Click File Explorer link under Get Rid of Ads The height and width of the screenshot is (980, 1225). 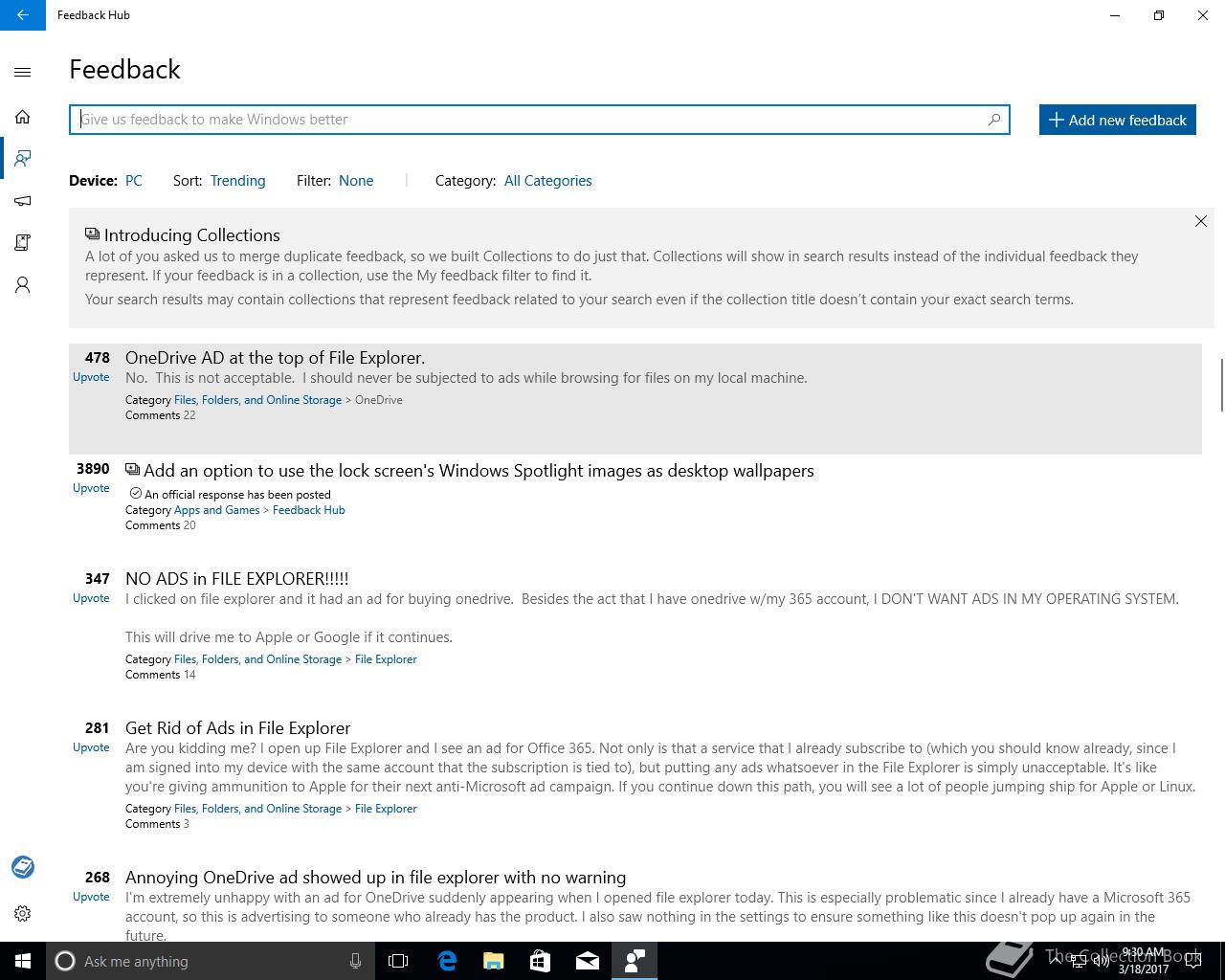pyautogui.click(x=386, y=809)
